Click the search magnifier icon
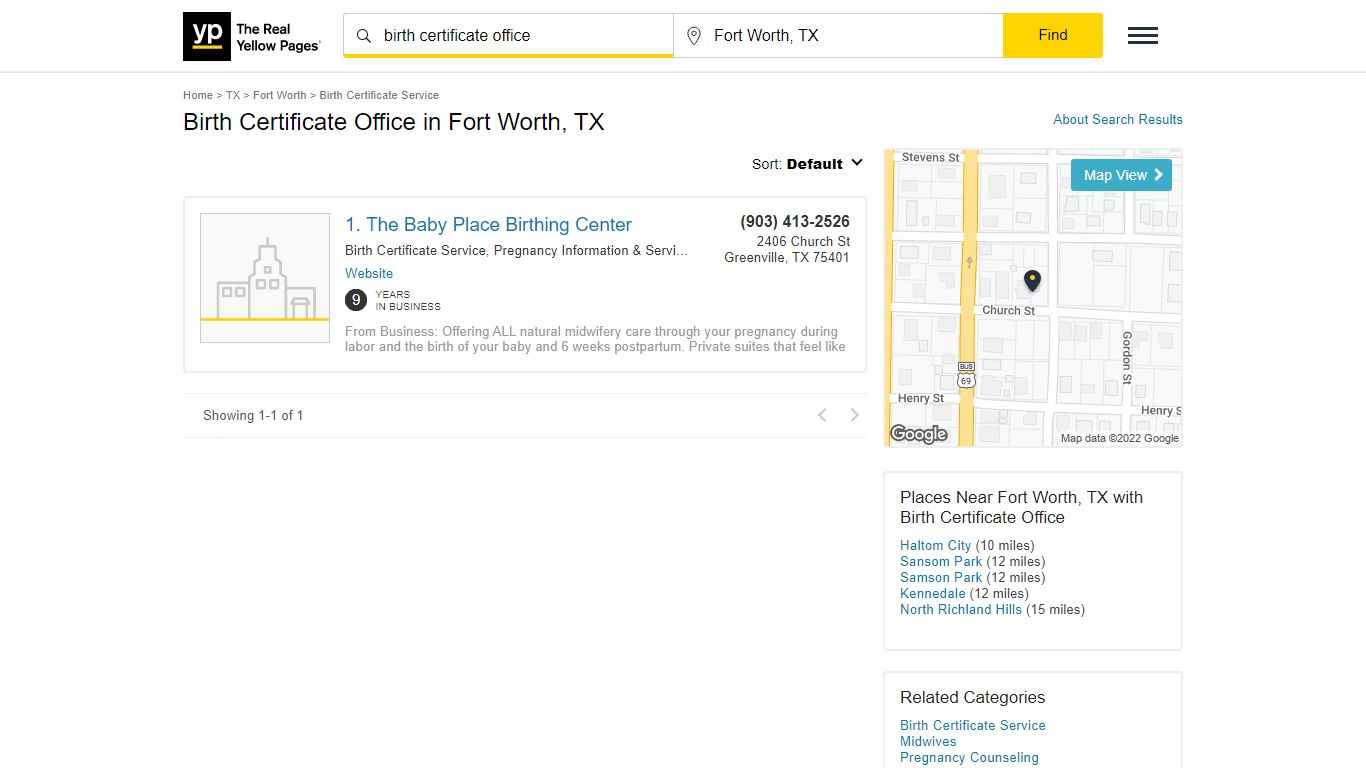The image size is (1366, 768). (x=364, y=36)
